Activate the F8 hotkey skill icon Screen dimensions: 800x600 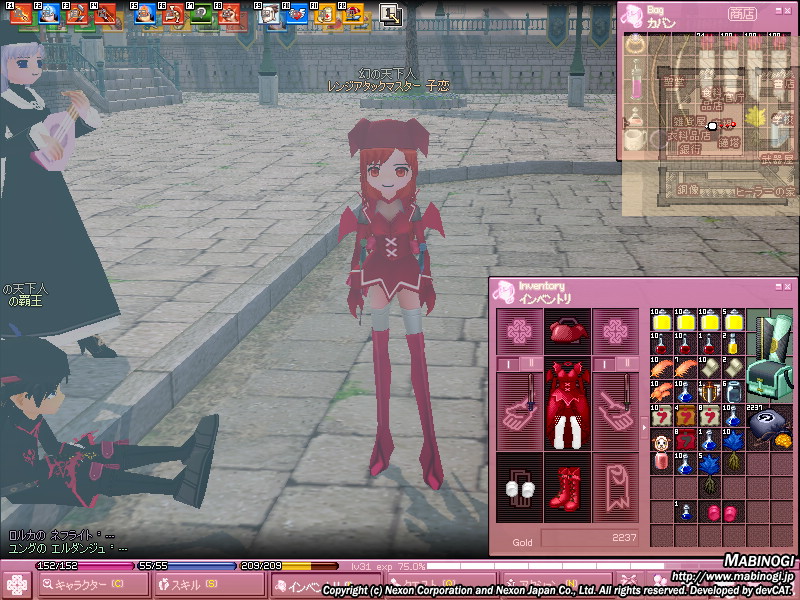pos(229,14)
